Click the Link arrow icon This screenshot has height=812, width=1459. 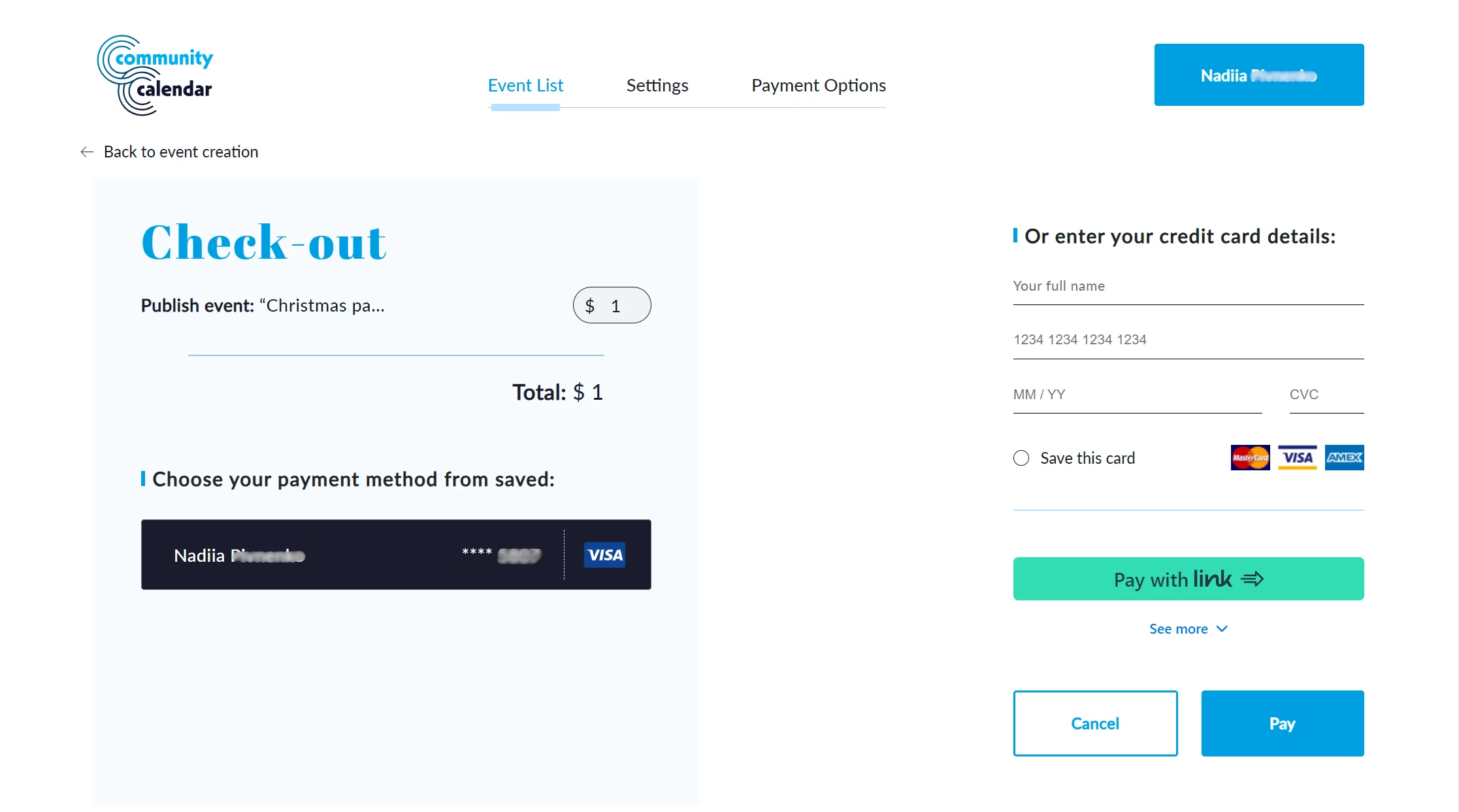1253,579
